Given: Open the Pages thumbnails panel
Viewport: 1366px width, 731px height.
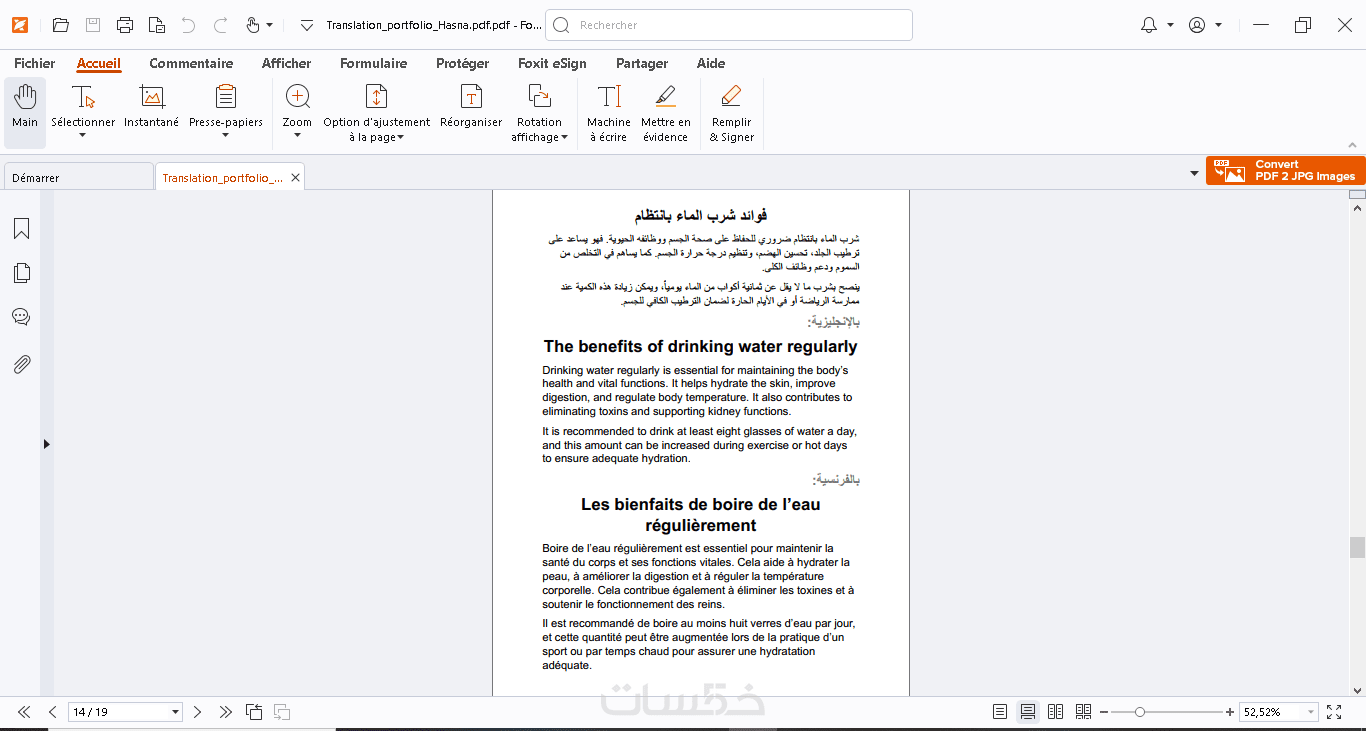Looking at the screenshot, I should [21, 273].
